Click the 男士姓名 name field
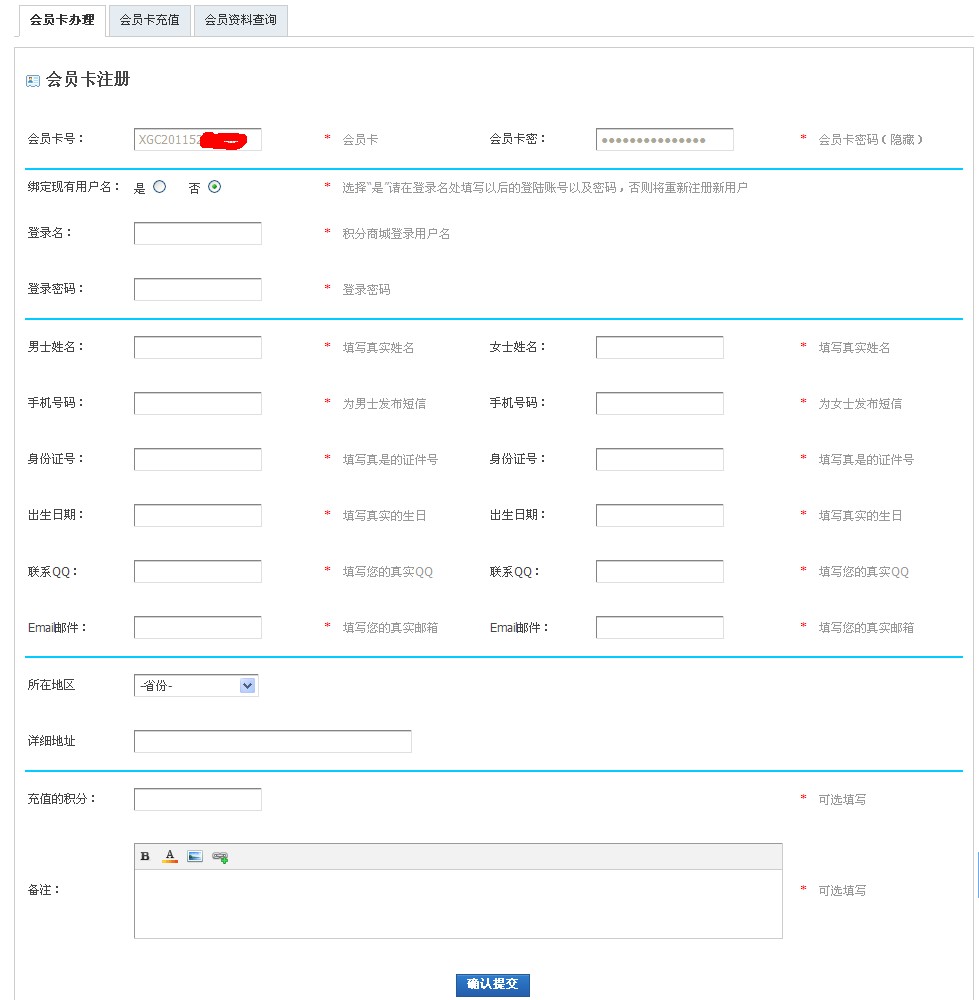The width and height of the screenshot is (979, 1000). [196, 346]
